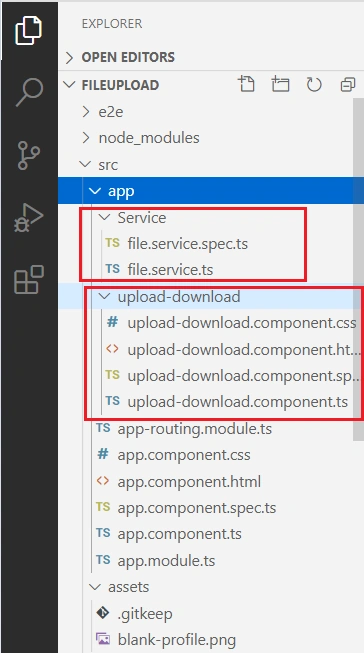This screenshot has width=364, height=653.
Task: Open the Run and Debug view
Action: (x=29, y=217)
